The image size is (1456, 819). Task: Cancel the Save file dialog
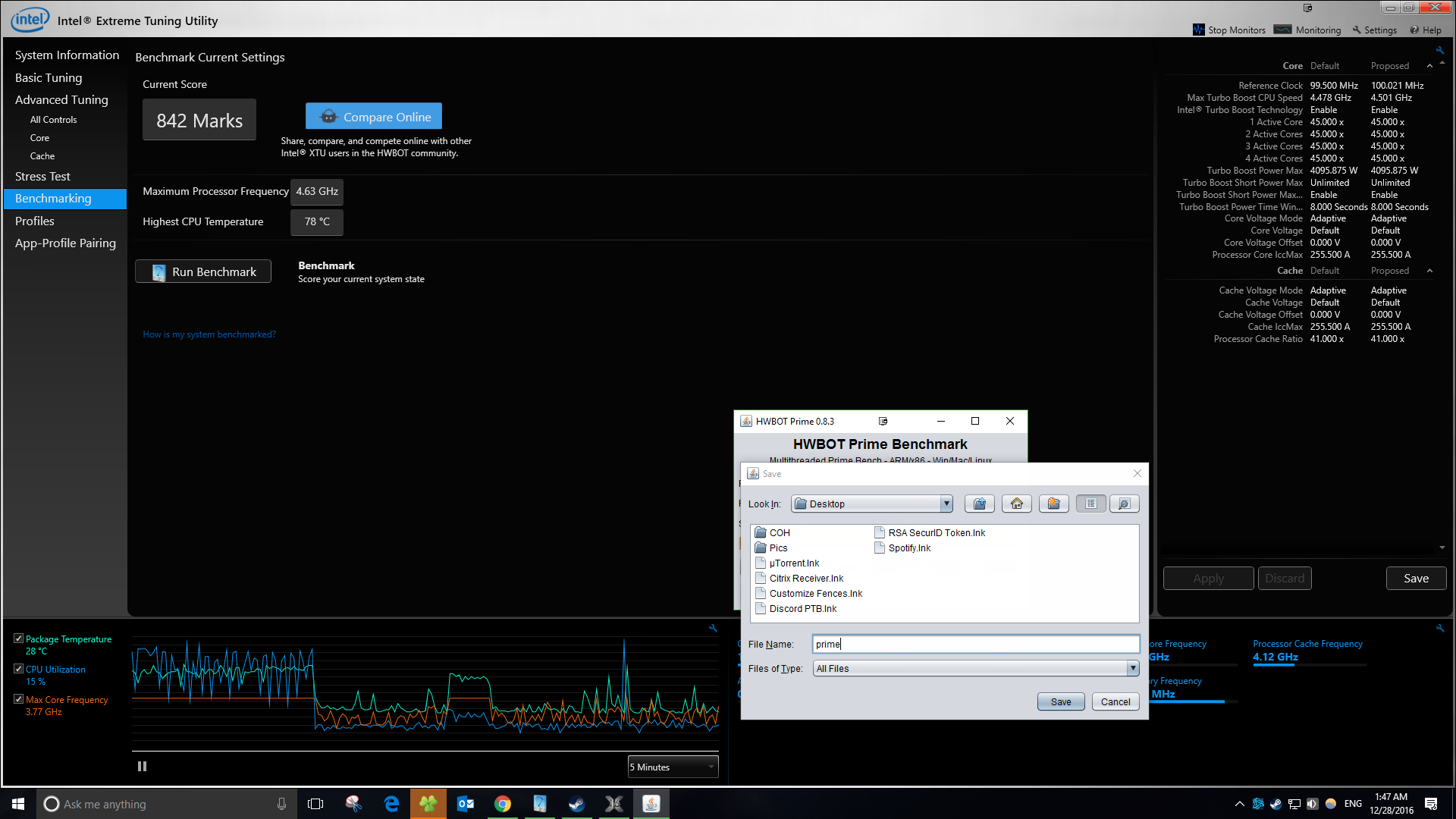pos(1116,701)
